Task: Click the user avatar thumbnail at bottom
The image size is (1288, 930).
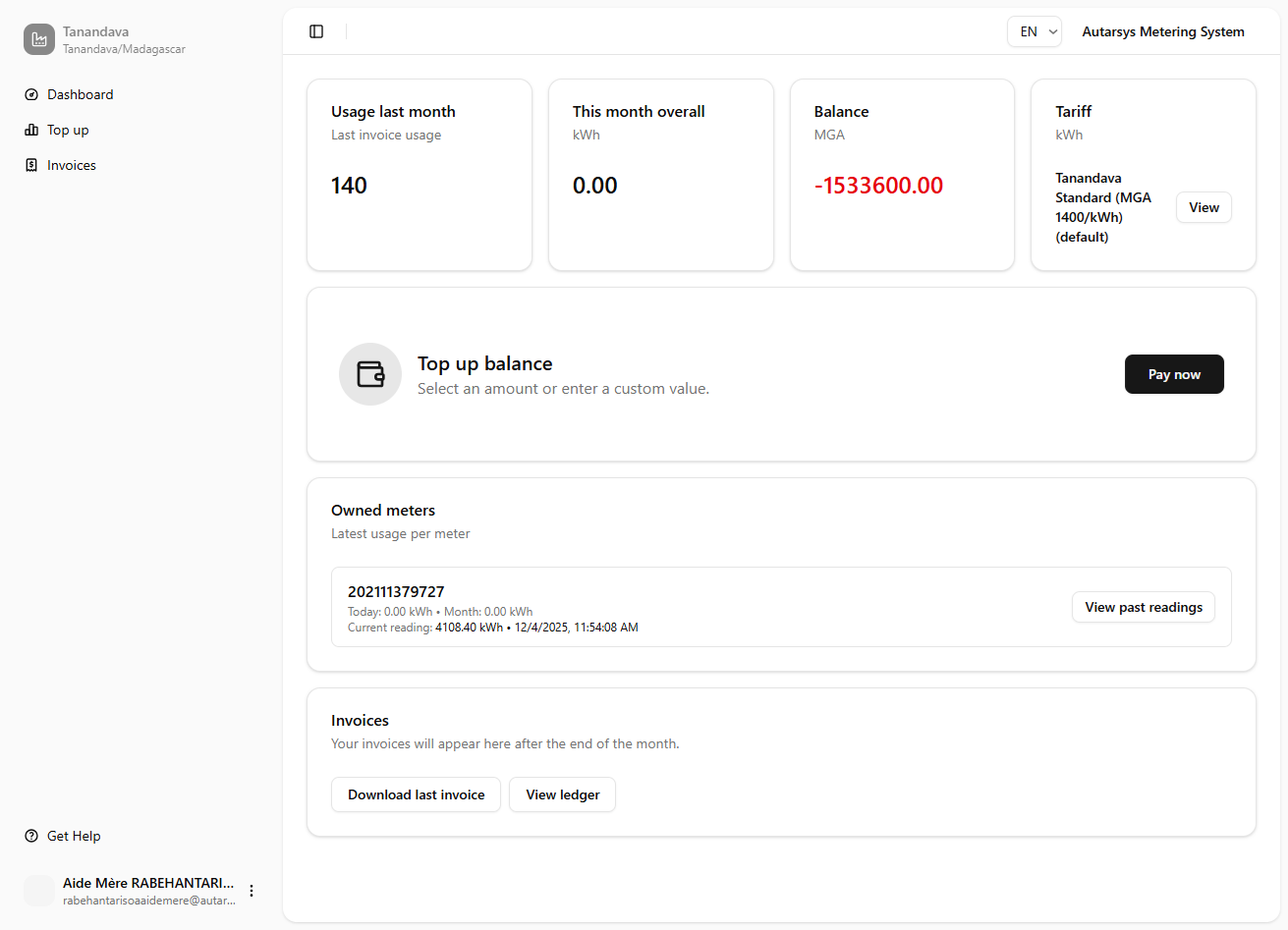Action: pyautogui.click(x=39, y=890)
